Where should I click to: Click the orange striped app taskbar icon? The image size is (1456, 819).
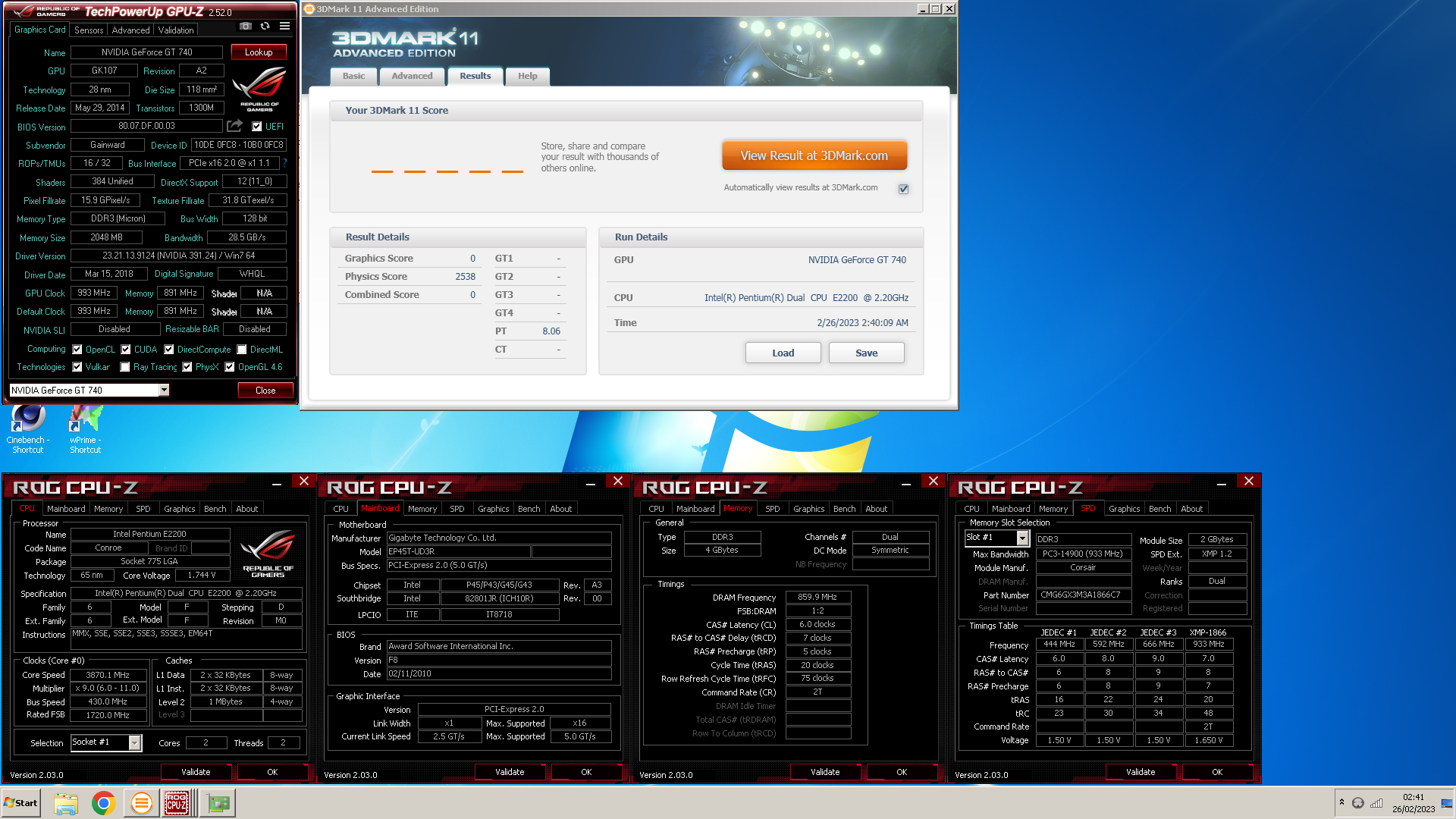[x=141, y=803]
